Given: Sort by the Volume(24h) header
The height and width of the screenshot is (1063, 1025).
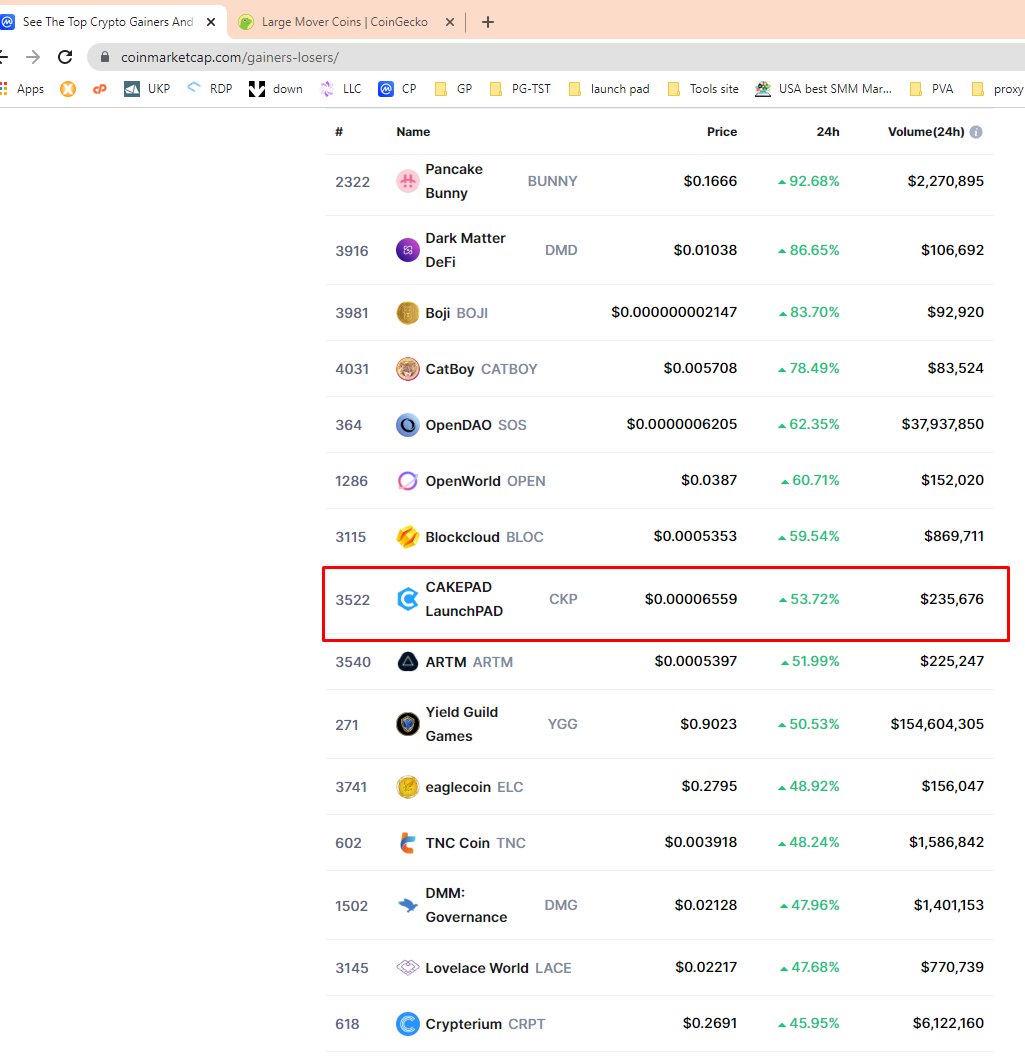Looking at the screenshot, I should 926,132.
